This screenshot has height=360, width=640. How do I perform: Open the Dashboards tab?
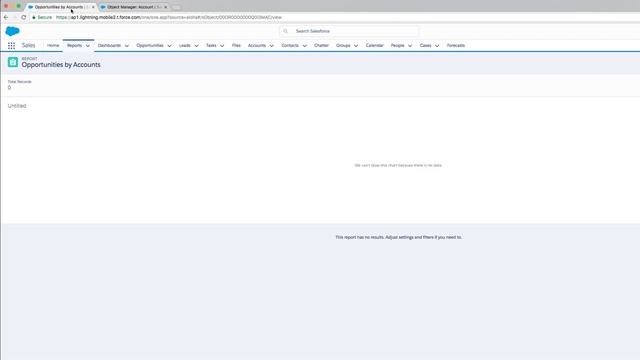109,45
